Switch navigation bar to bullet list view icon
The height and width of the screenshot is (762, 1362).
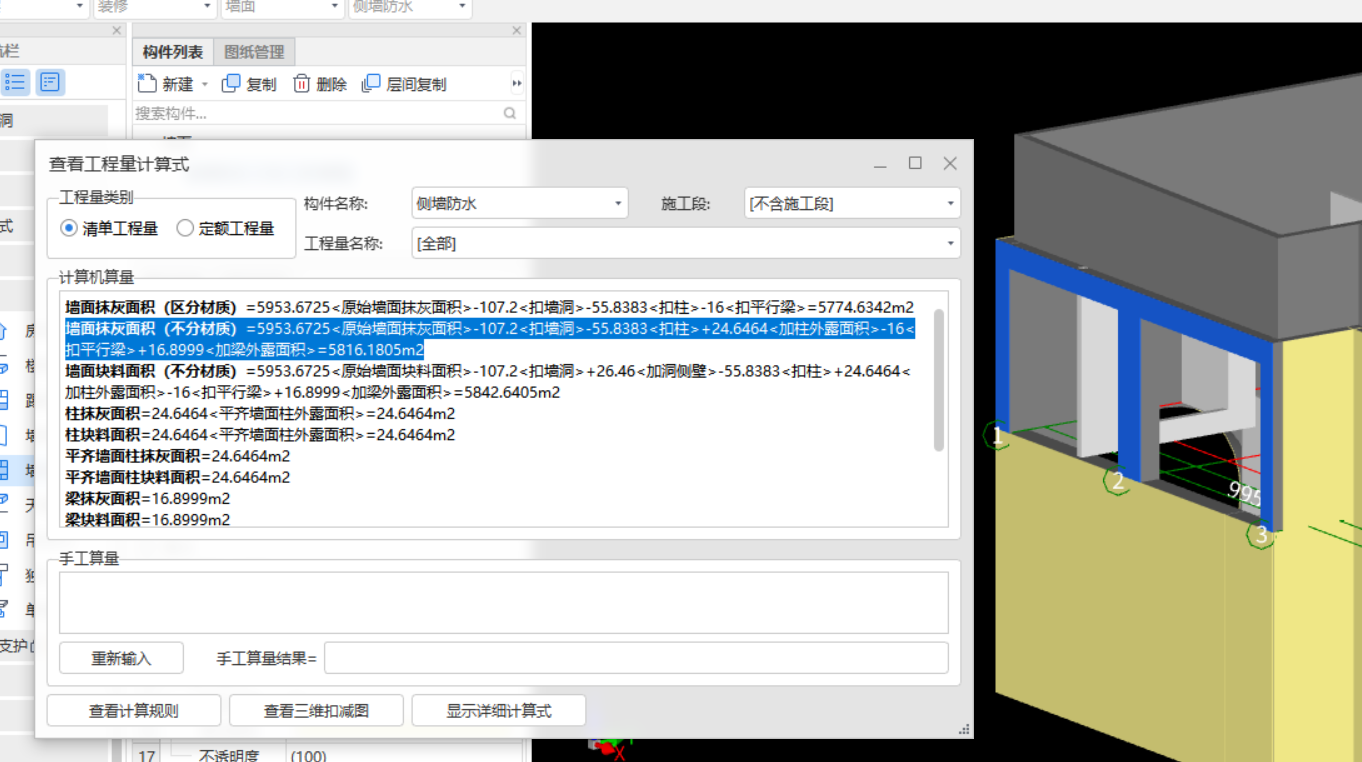tap(15, 82)
